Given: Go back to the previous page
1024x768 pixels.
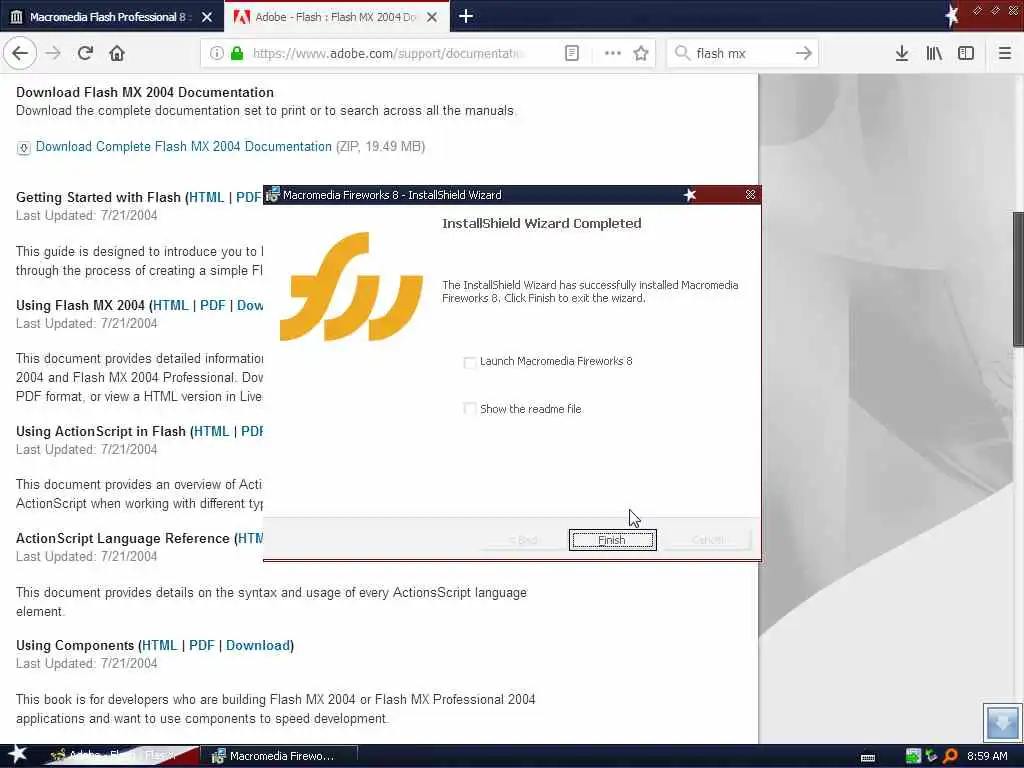Looking at the screenshot, I should tap(20, 53).
